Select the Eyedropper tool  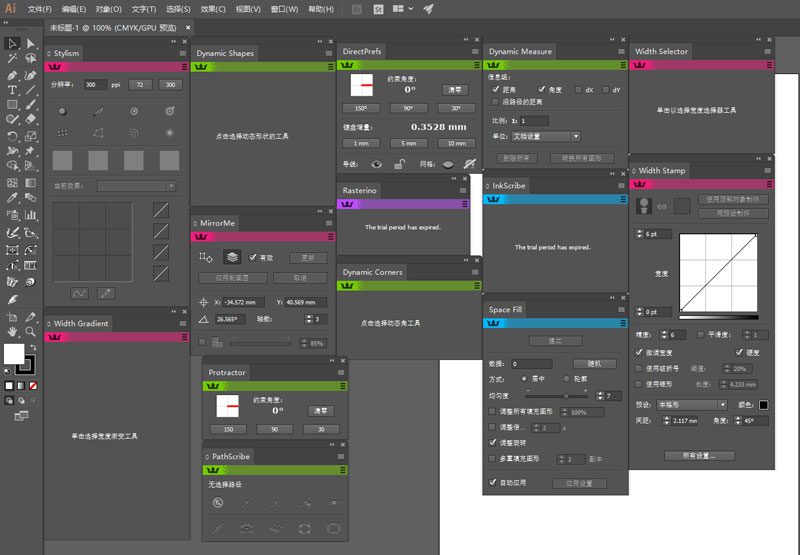(12, 198)
